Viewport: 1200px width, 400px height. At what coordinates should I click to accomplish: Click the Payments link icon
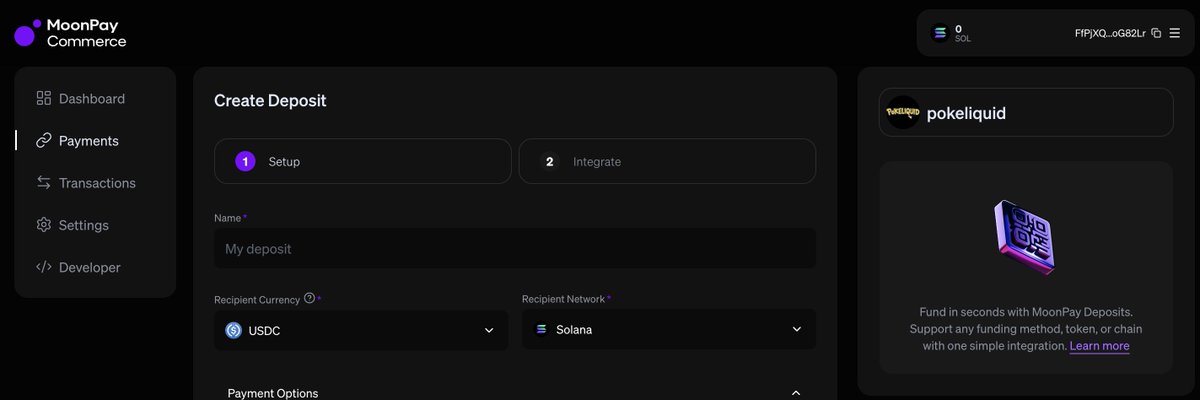coord(43,141)
